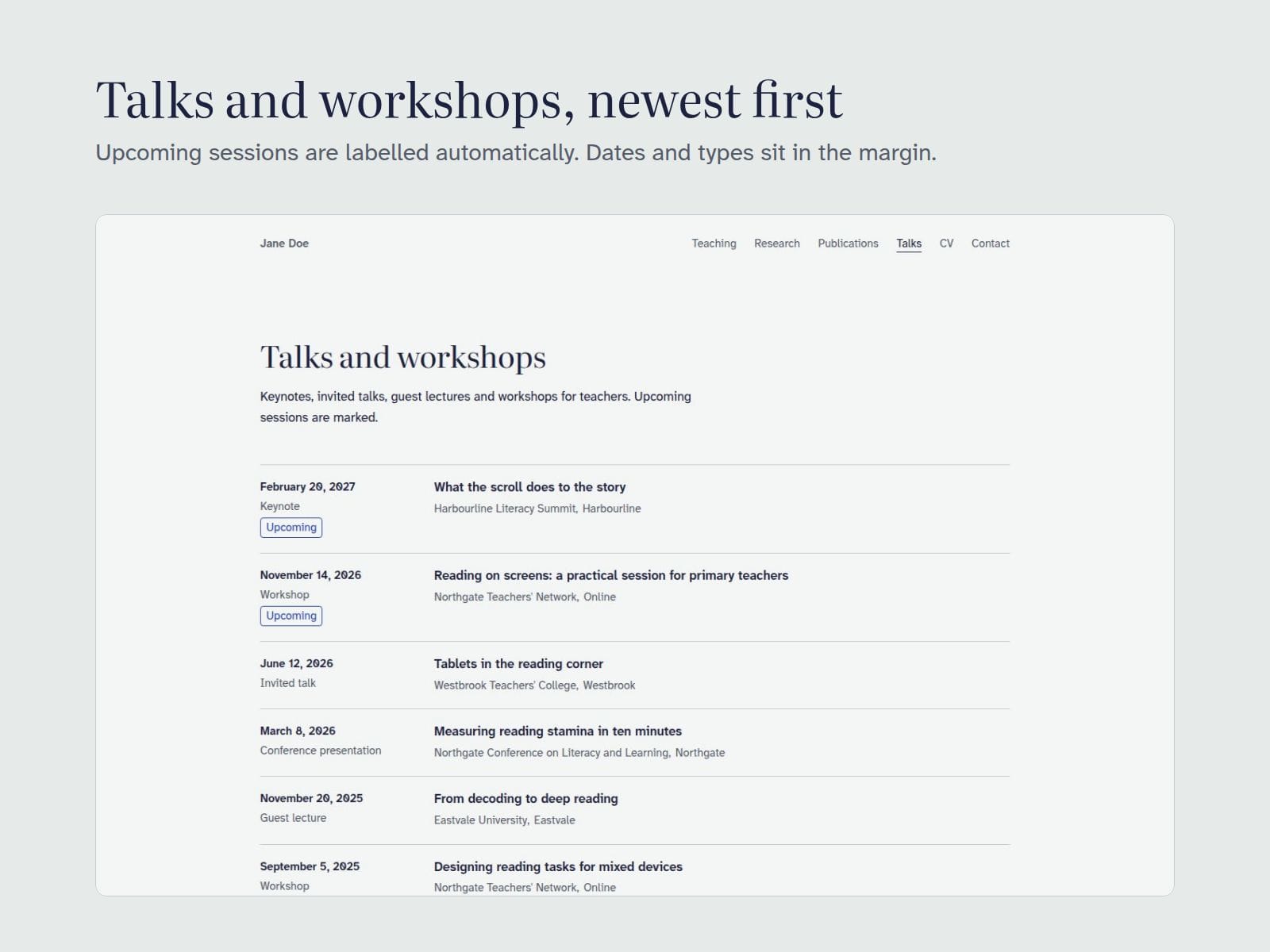Open the Publications nav item

pyautogui.click(x=848, y=244)
